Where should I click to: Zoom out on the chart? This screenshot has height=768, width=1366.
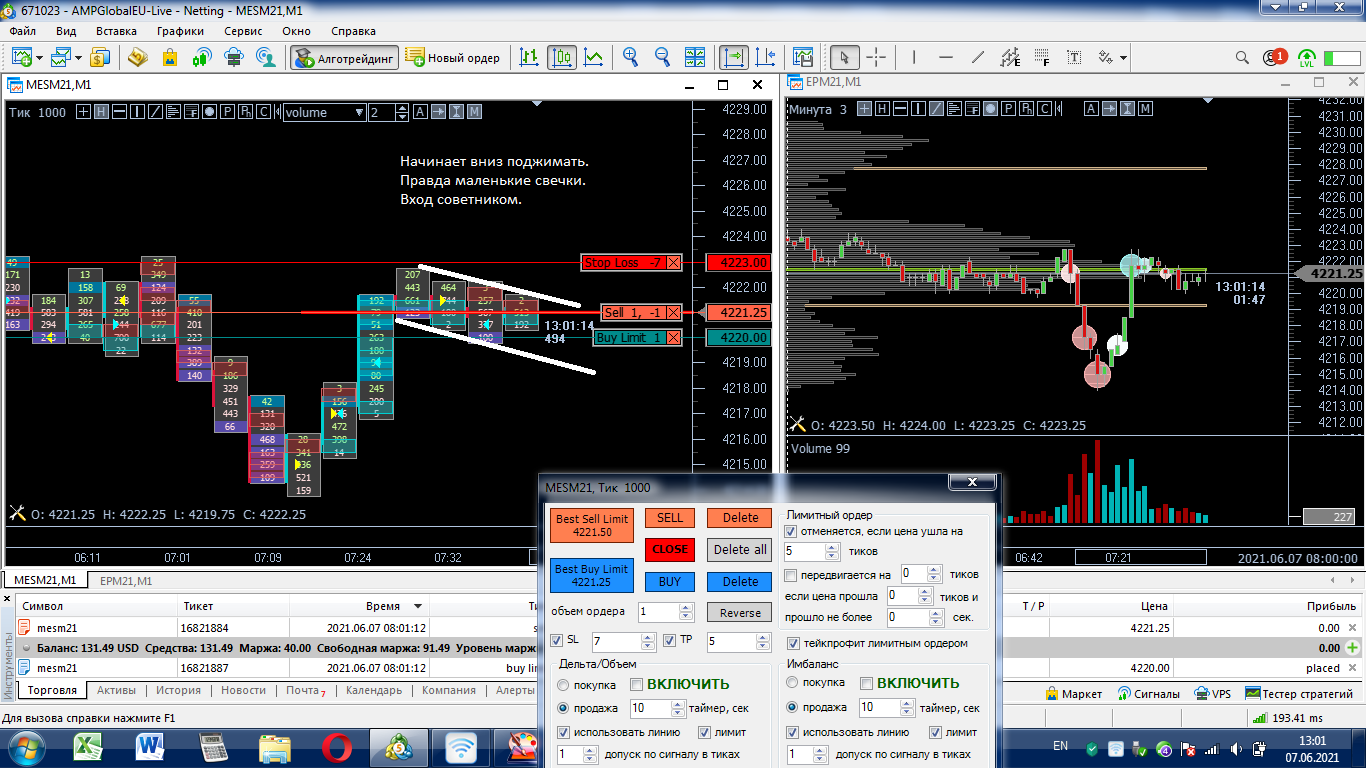(662, 57)
